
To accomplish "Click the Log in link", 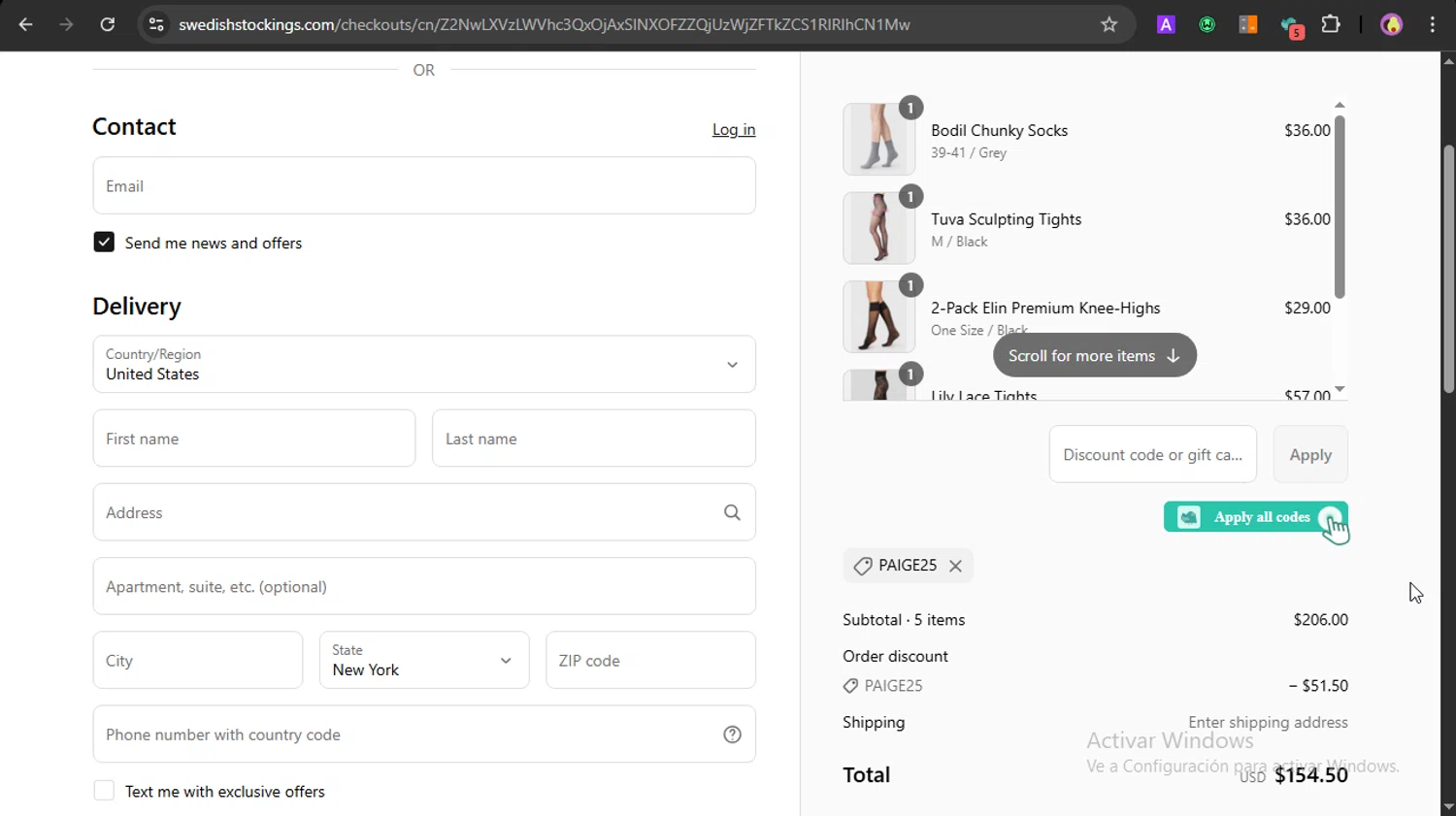I will tap(734, 129).
